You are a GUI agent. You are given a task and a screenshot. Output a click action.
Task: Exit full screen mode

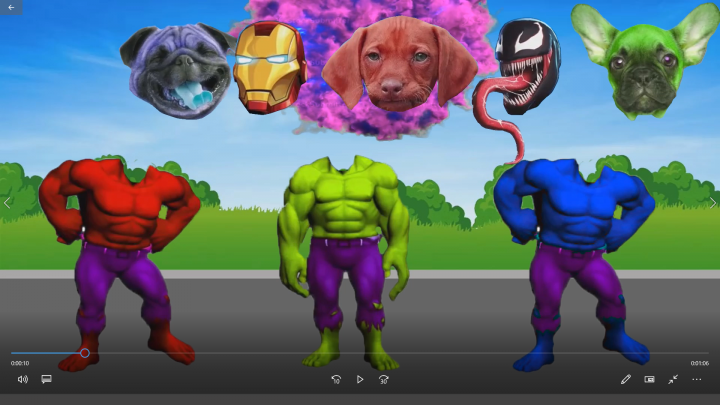pos(673,379)
